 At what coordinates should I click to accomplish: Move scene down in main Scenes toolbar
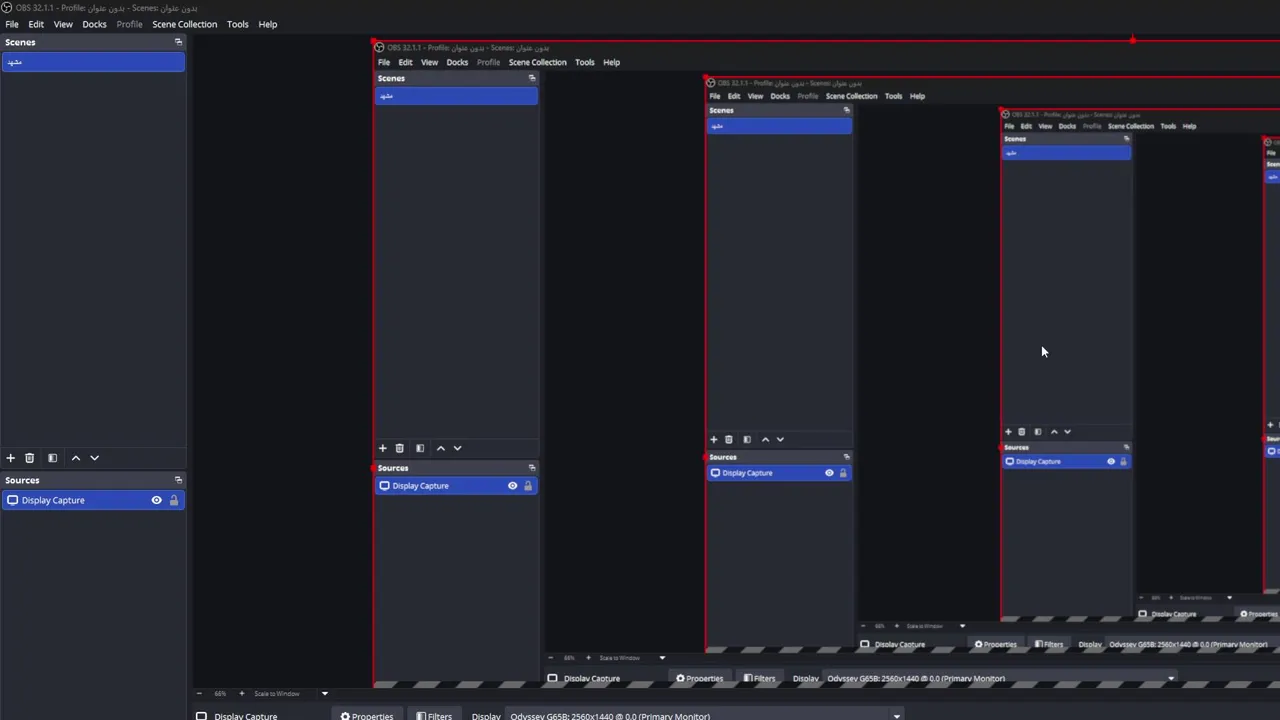coord(94,458)
